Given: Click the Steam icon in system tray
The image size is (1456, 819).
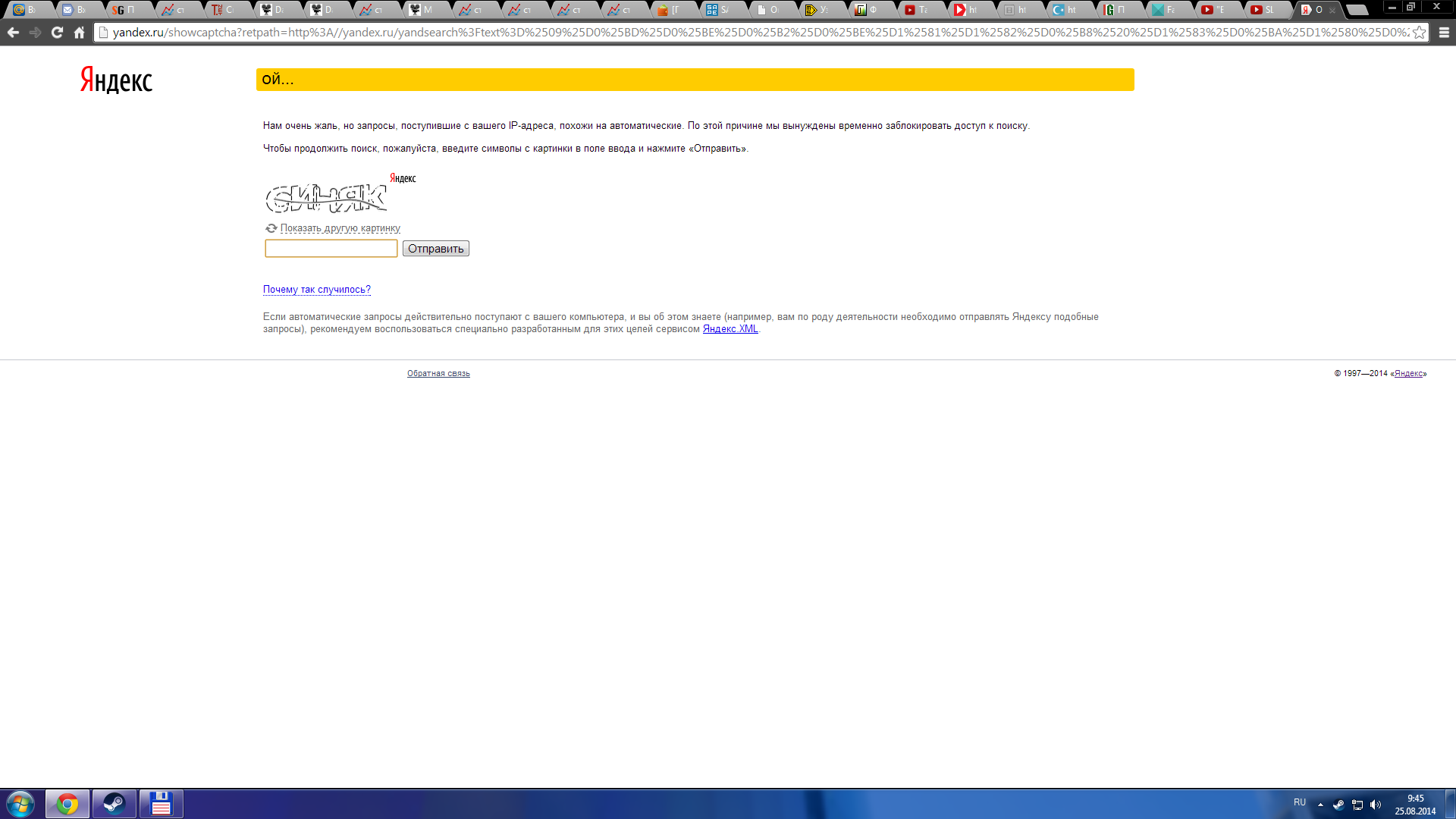Looking at the screenshot, I should point(1338,805).
